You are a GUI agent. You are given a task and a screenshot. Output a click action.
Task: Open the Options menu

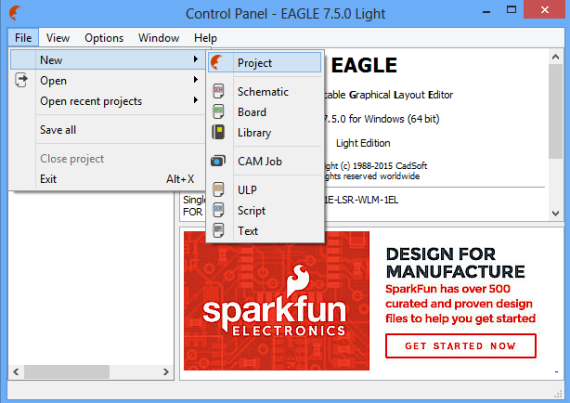(x=104, y=38)
